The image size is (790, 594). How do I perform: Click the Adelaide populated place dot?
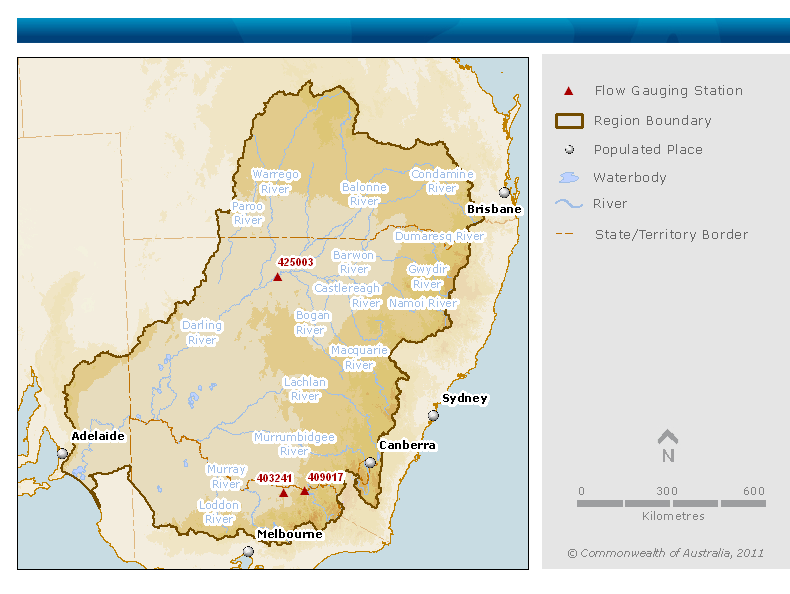pyautogui.click(x=62, y=453)
